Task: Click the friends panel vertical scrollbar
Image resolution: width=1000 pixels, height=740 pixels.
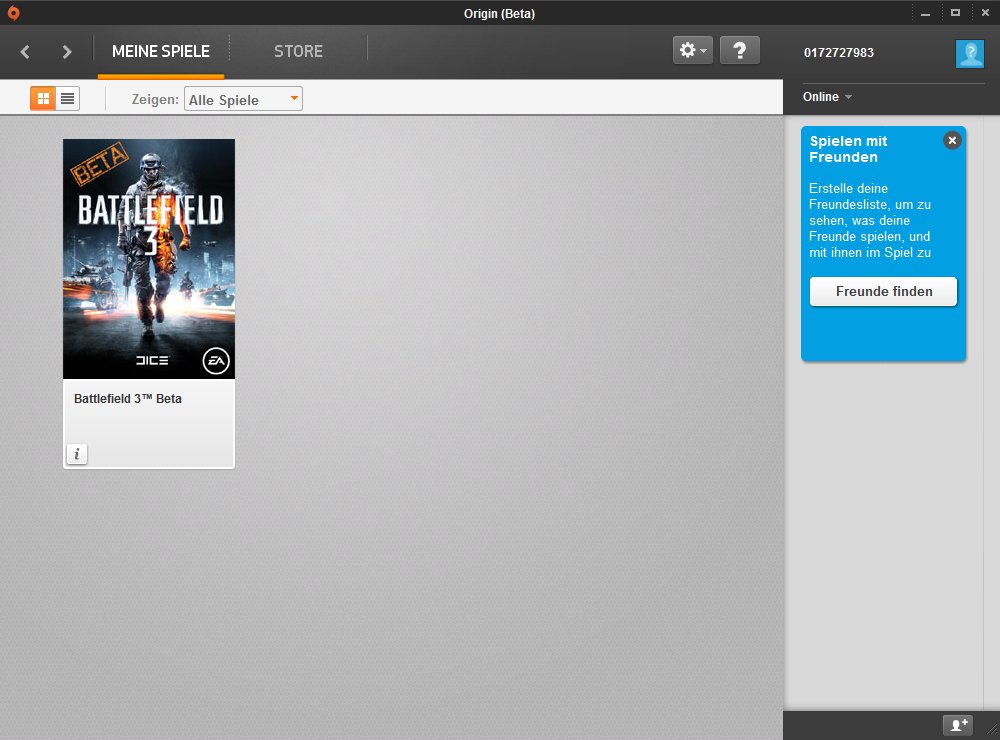Action: point(991,412)
